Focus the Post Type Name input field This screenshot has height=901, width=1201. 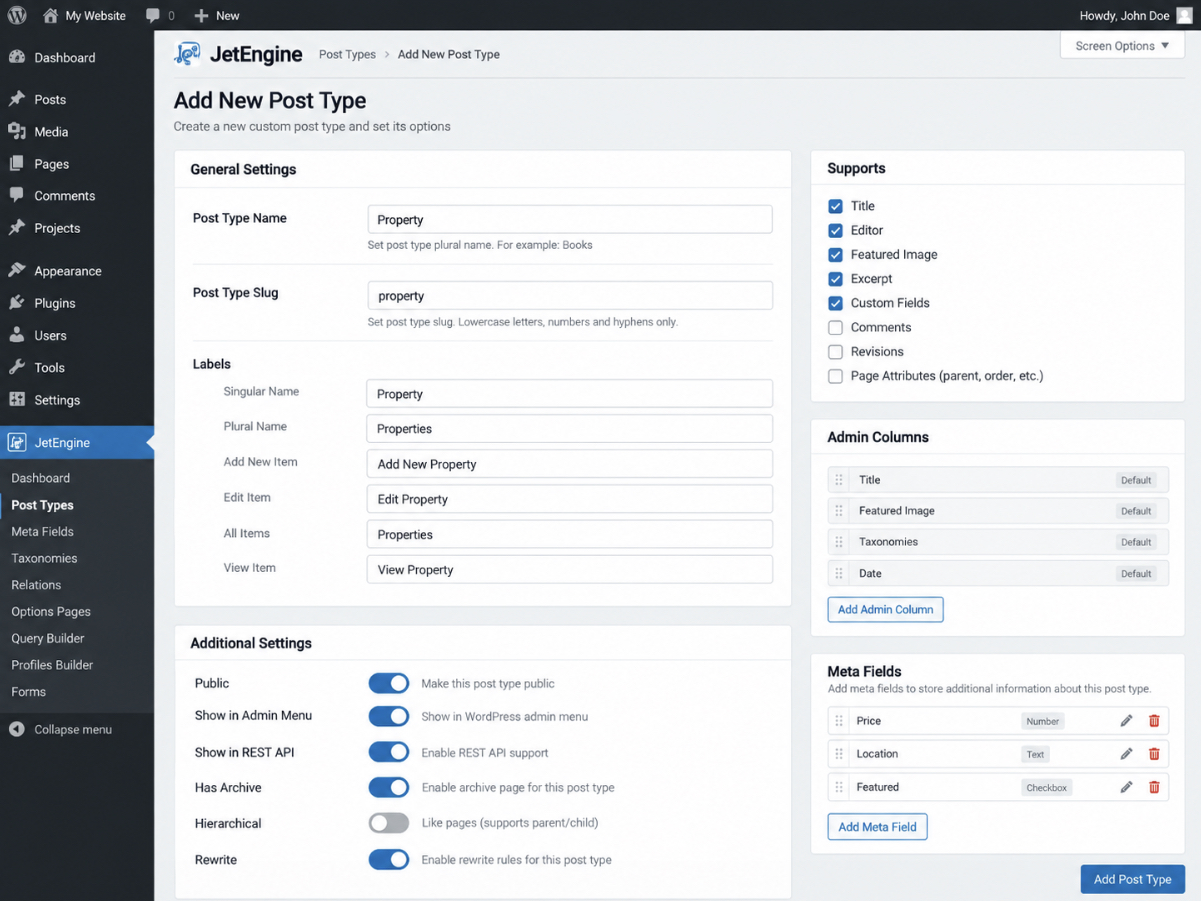click(570, 219)
